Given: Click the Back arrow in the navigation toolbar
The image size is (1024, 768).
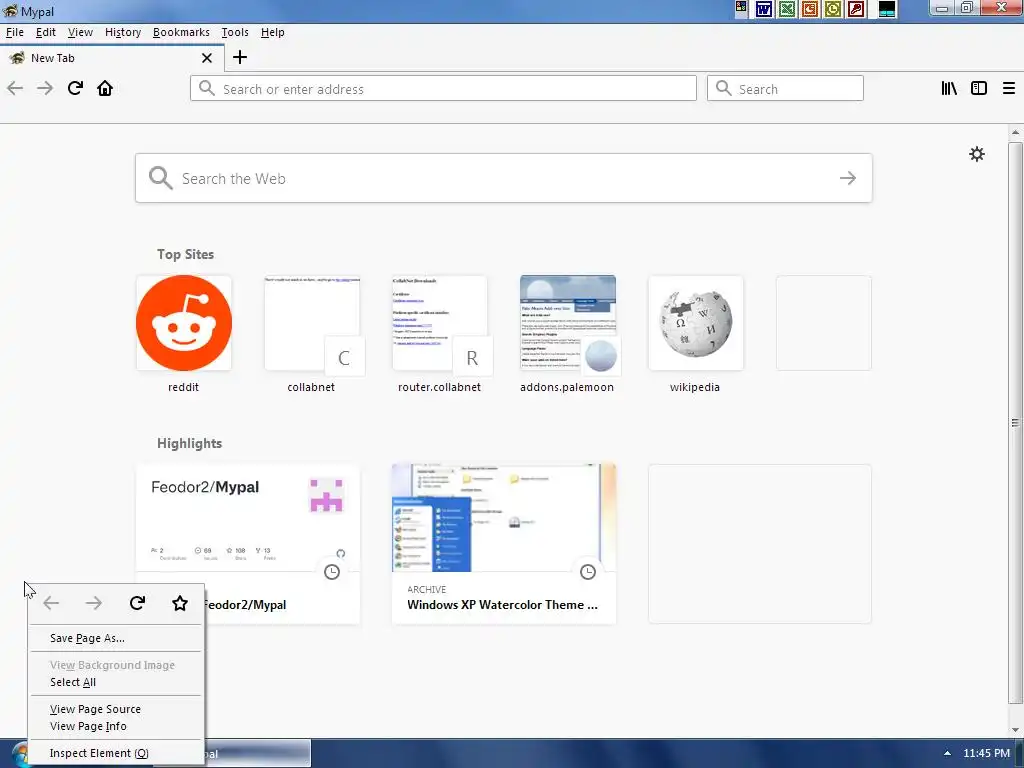Looking at the screenshot, I should tap(15, 88).
